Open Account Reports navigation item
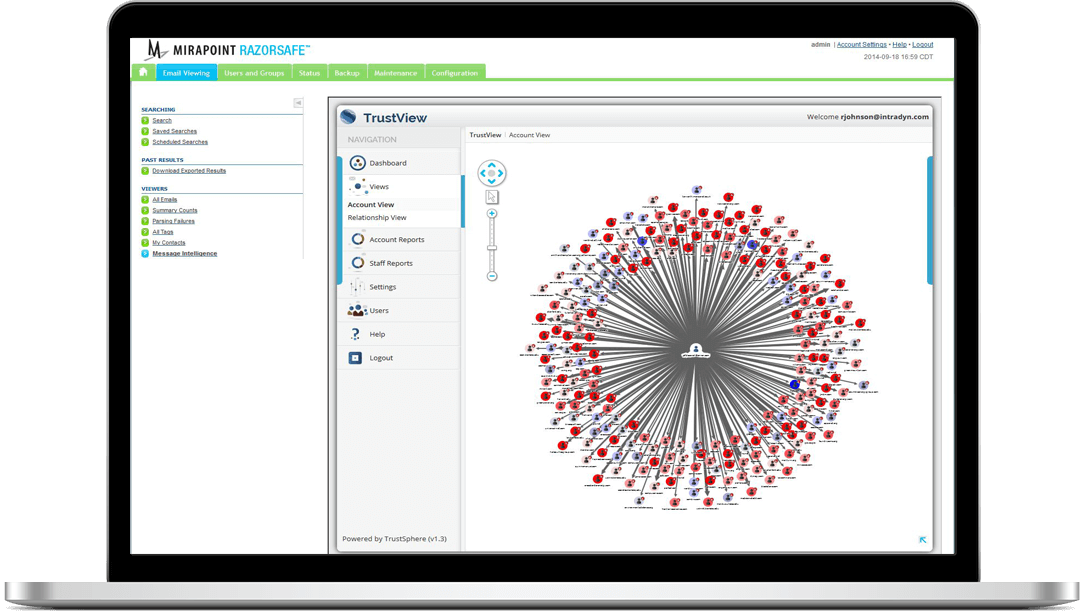The width and height of the screenshot is (1080, 612). click(x=401, y=240)
